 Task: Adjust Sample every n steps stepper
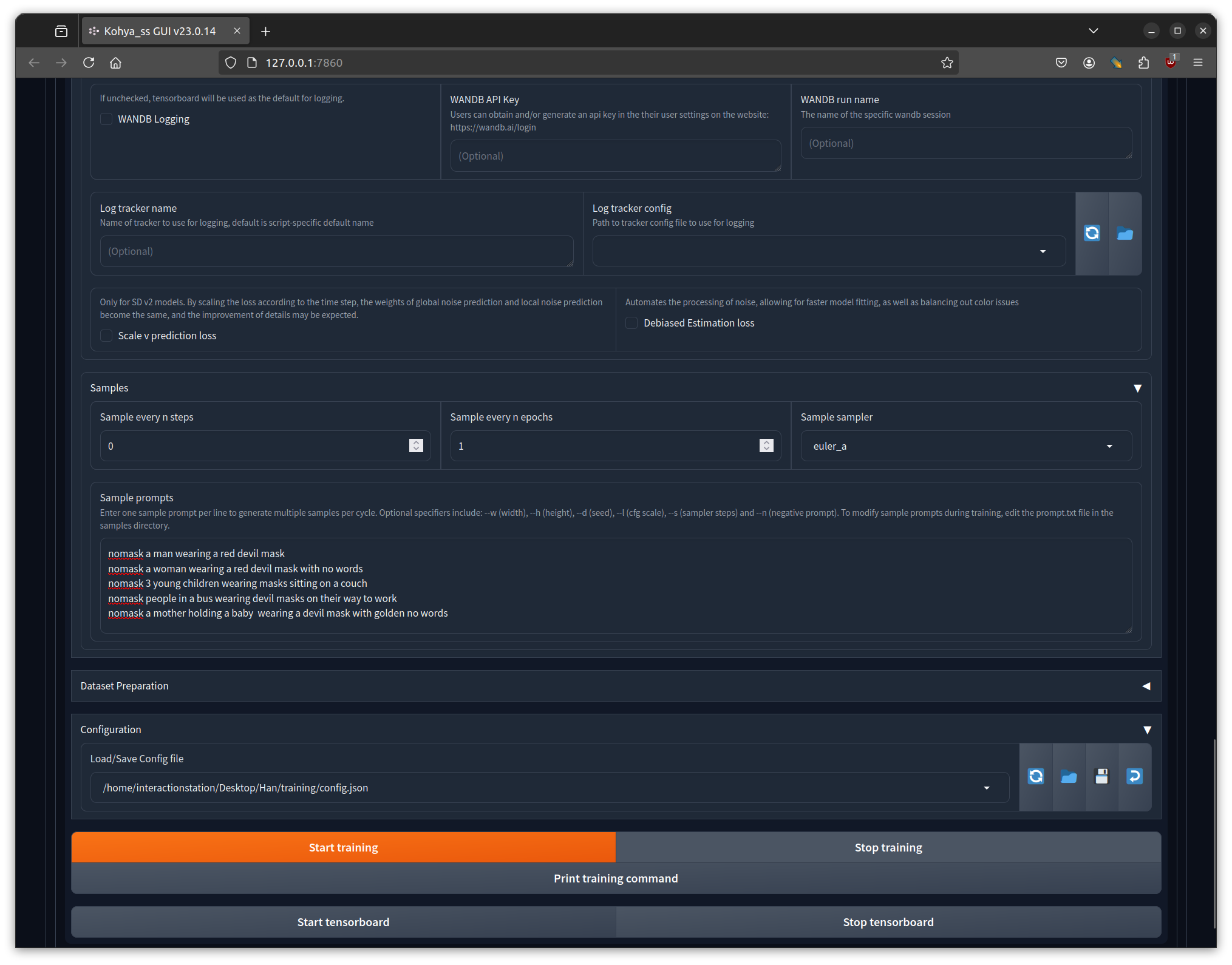pyautogui.click(x=416, y=446)
